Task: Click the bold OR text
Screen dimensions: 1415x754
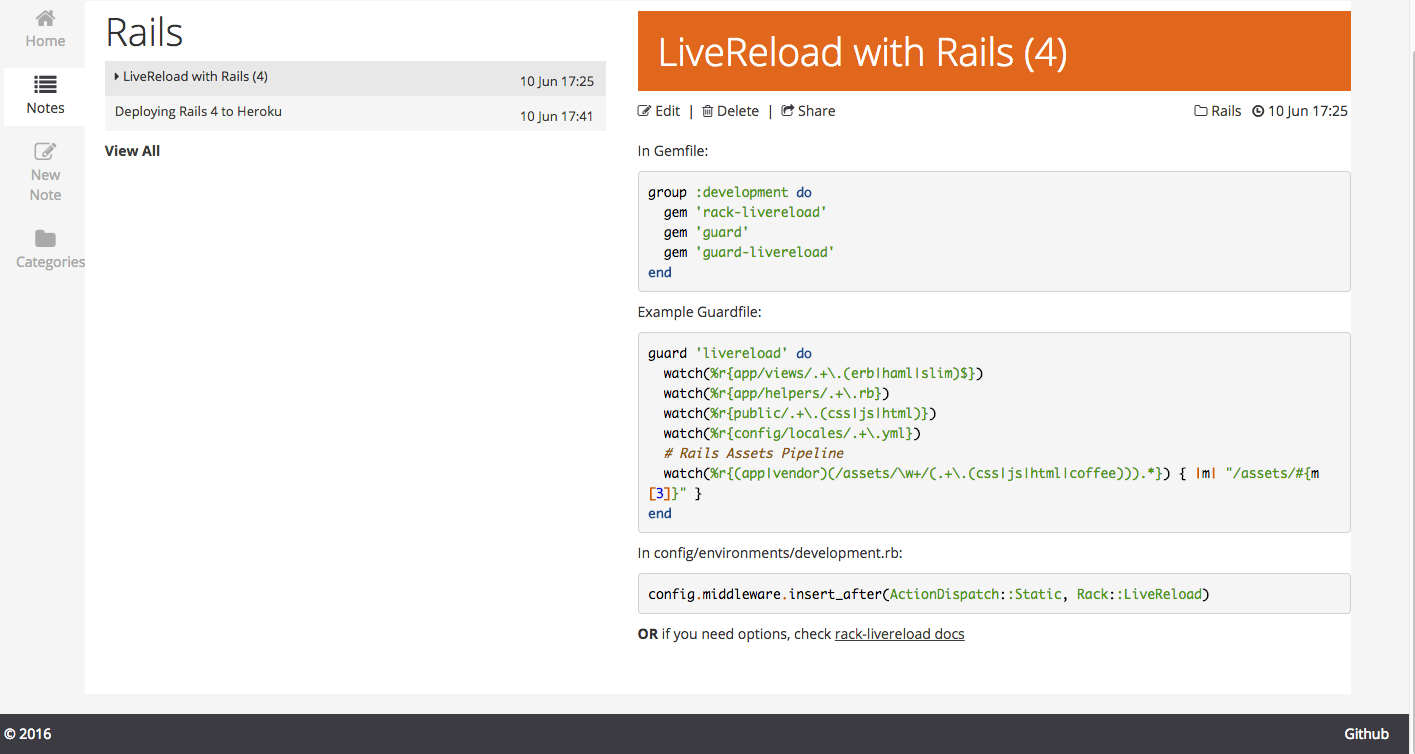Action: [648, 634]
